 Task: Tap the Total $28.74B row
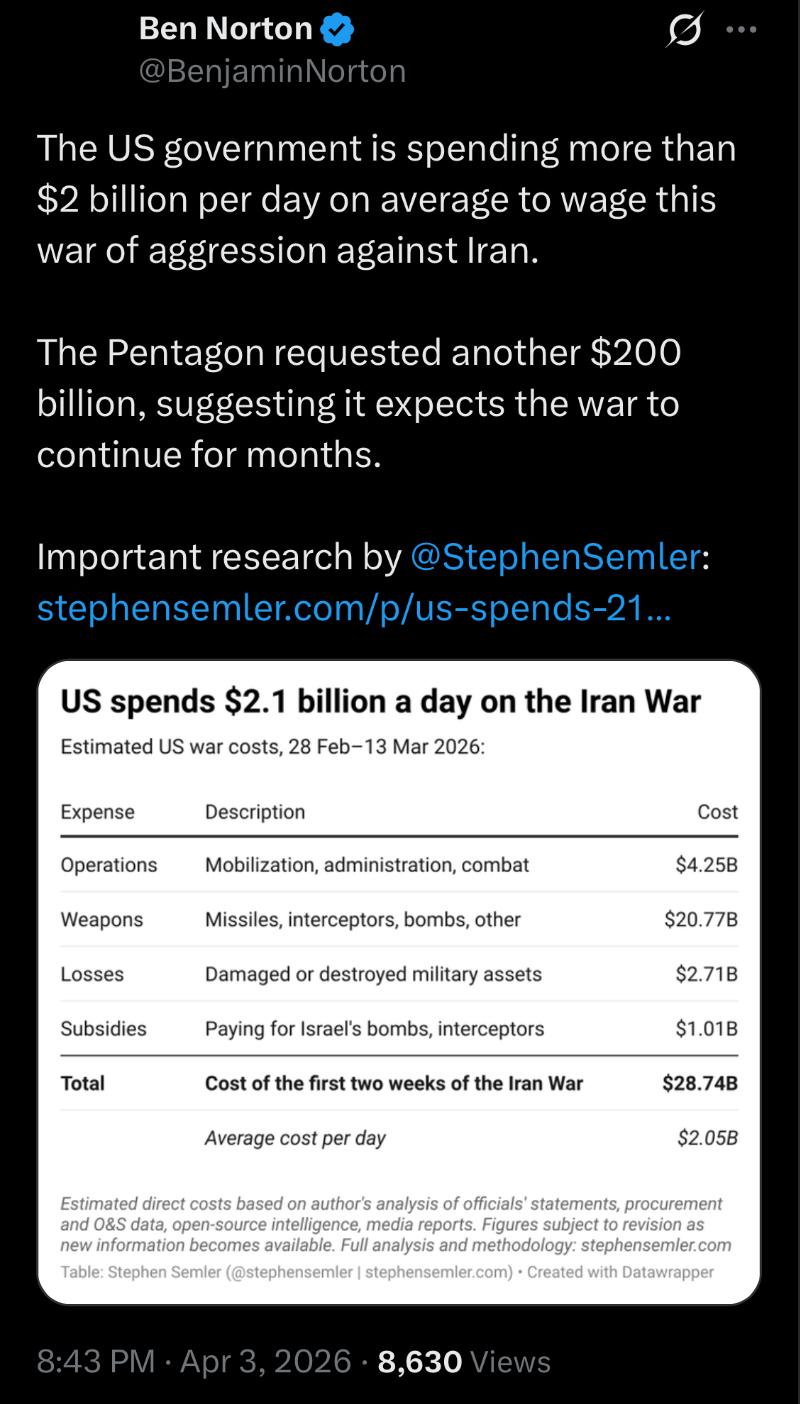tap(399, 1083)
